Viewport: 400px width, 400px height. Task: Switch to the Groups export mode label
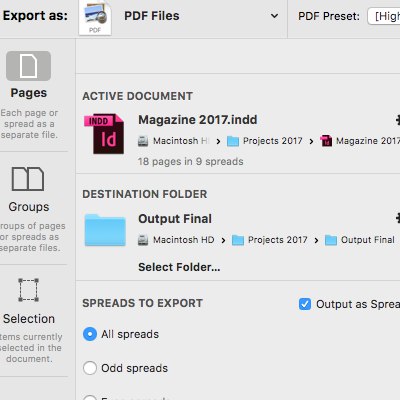pyautogui.click(x=29, y=207)
